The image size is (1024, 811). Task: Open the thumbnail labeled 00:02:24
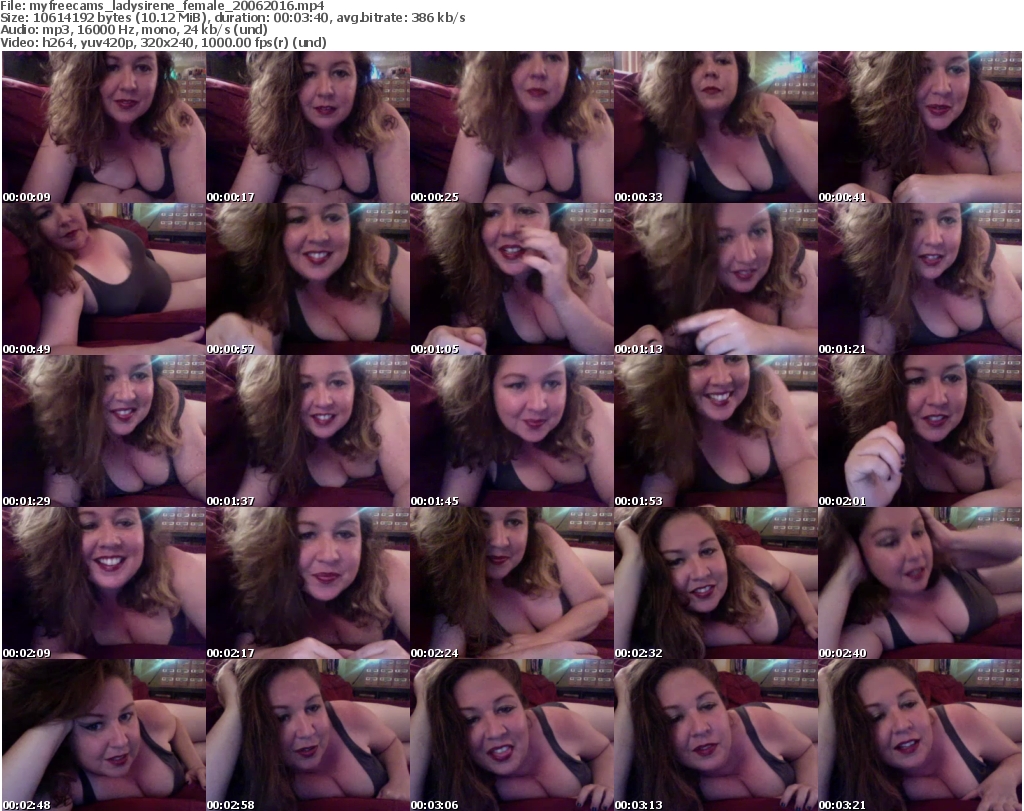point(512,583)
